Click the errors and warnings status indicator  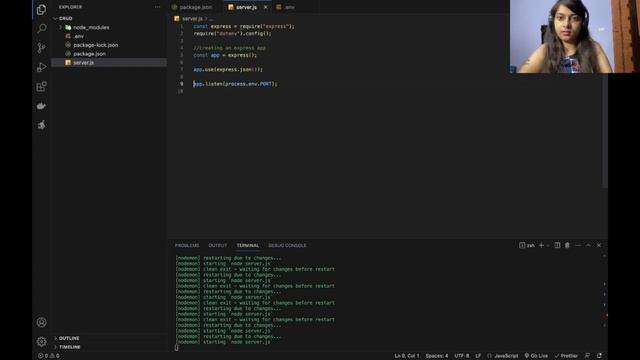point(49,356)
